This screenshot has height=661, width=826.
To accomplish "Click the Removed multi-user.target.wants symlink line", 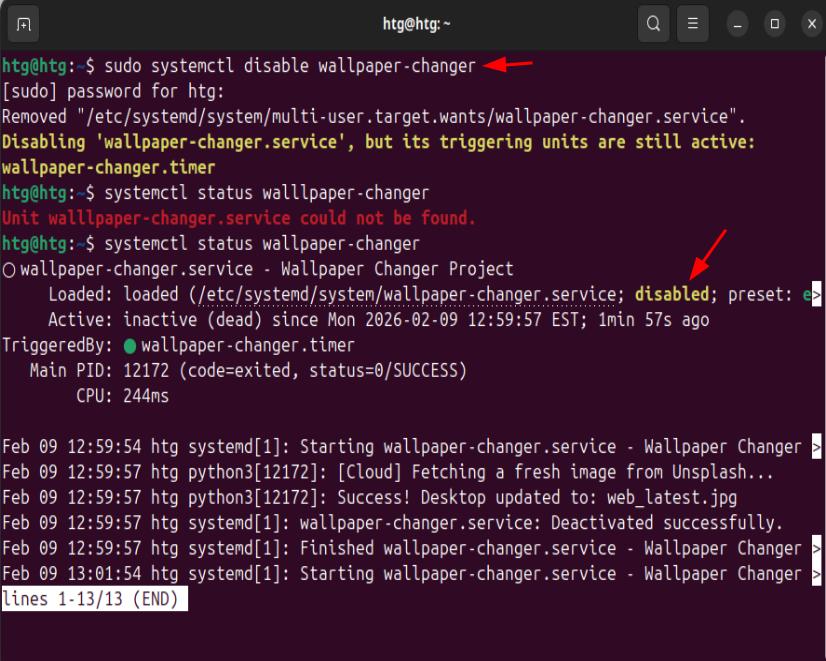I will coord(373,117).
